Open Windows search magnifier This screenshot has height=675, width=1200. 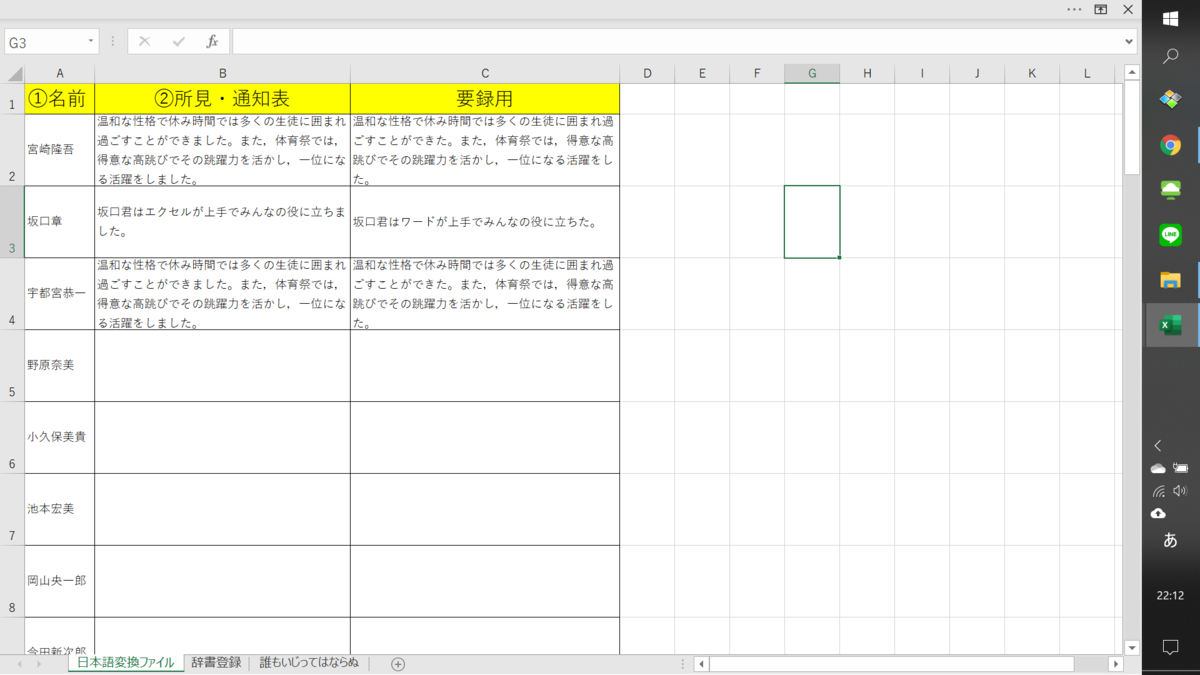coord(1170,57)
